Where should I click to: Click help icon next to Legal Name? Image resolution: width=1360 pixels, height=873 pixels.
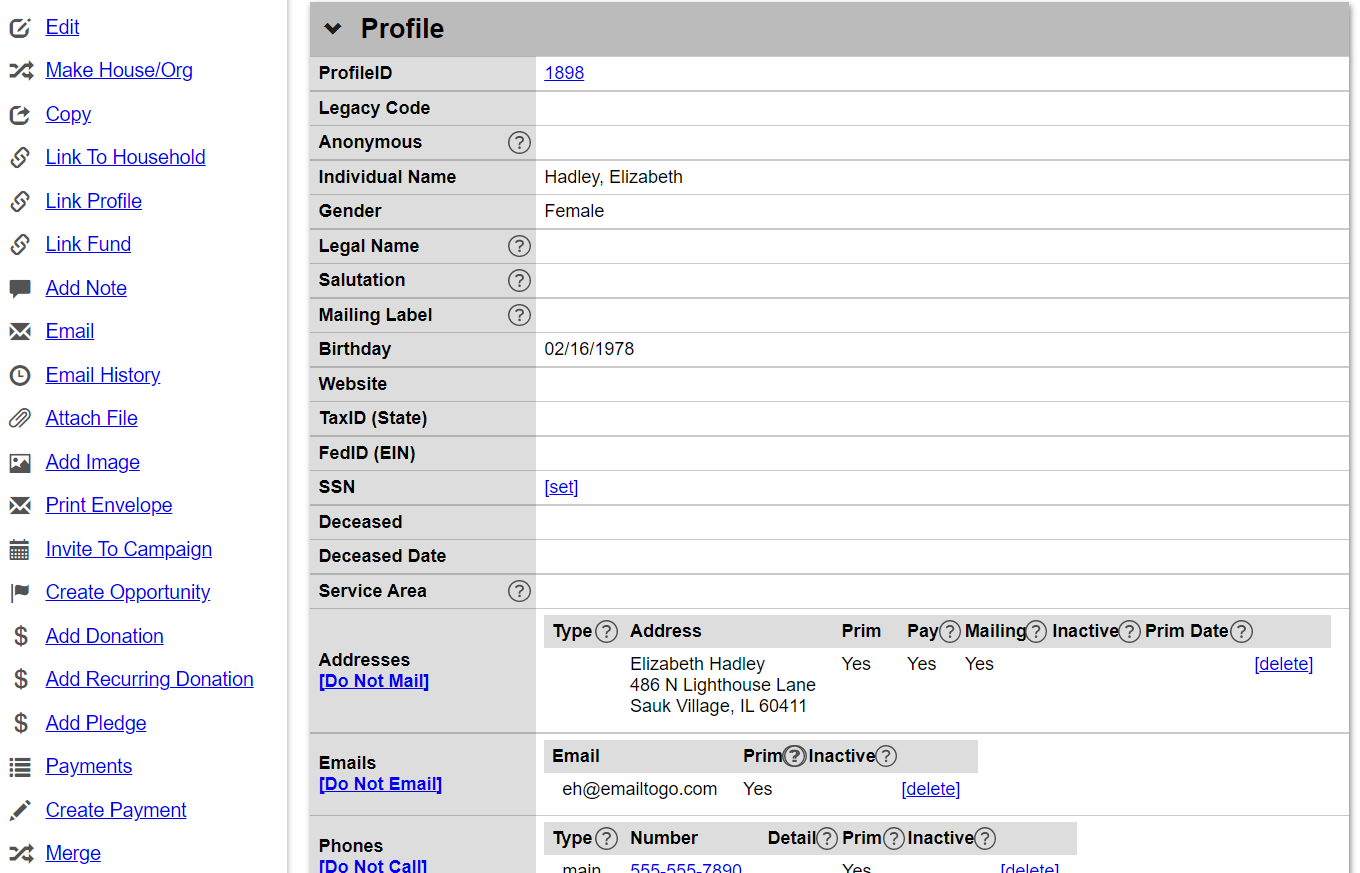tap(519, 246)
